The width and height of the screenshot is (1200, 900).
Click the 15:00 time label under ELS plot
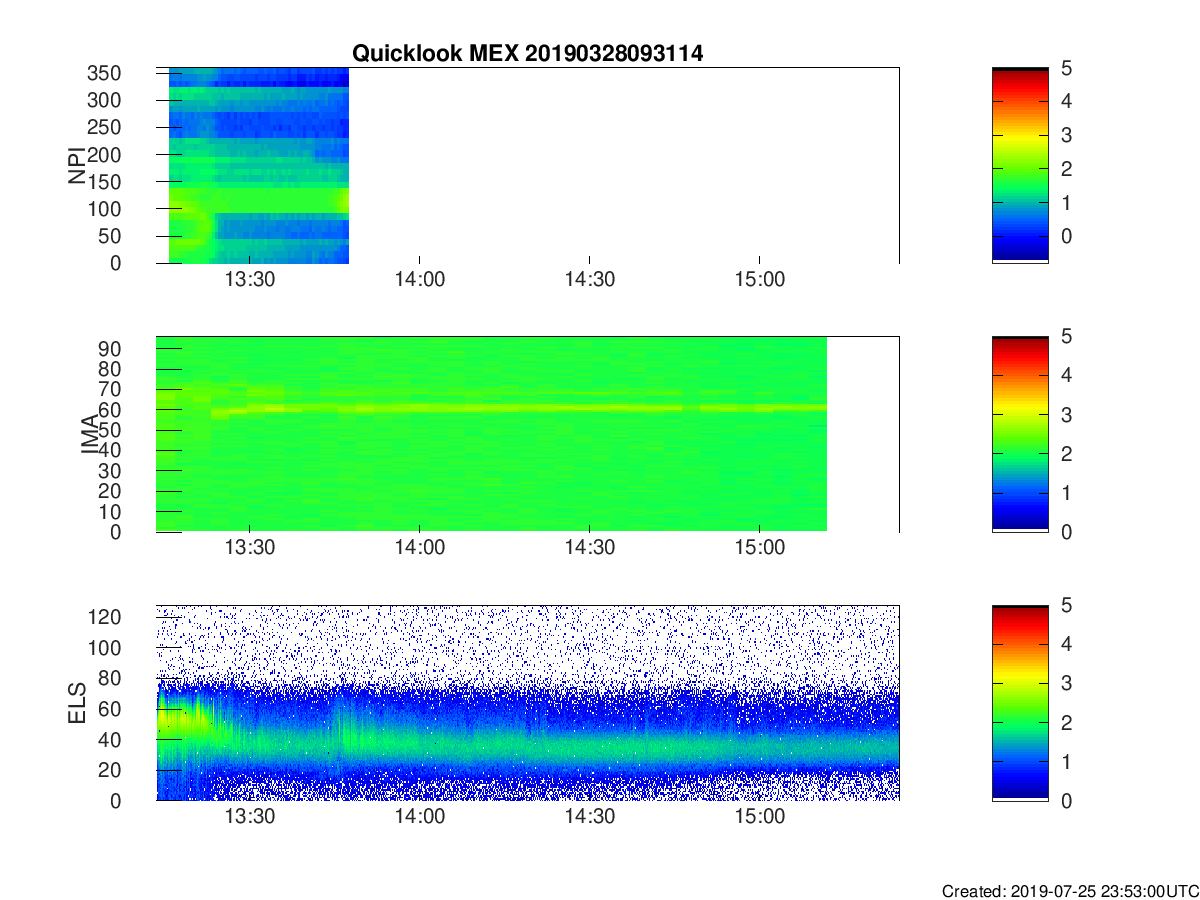coord(759,817)
